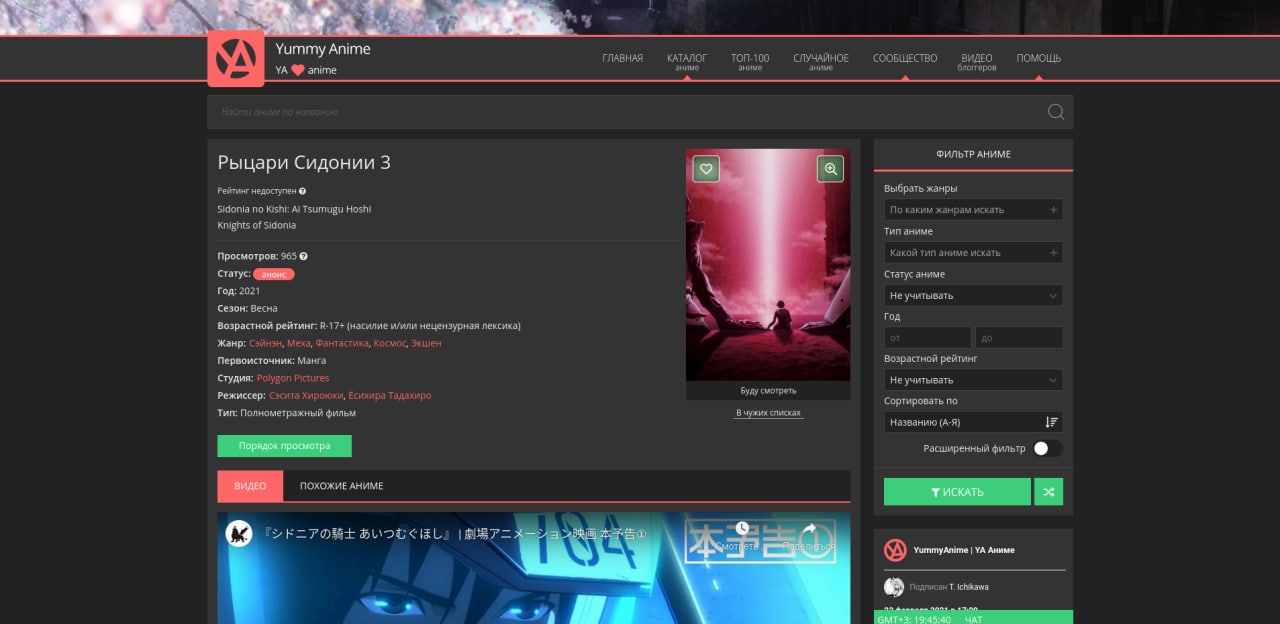Click the sort direction icon
This screenshot has height=624, width=1280.
click(1051, 422)
